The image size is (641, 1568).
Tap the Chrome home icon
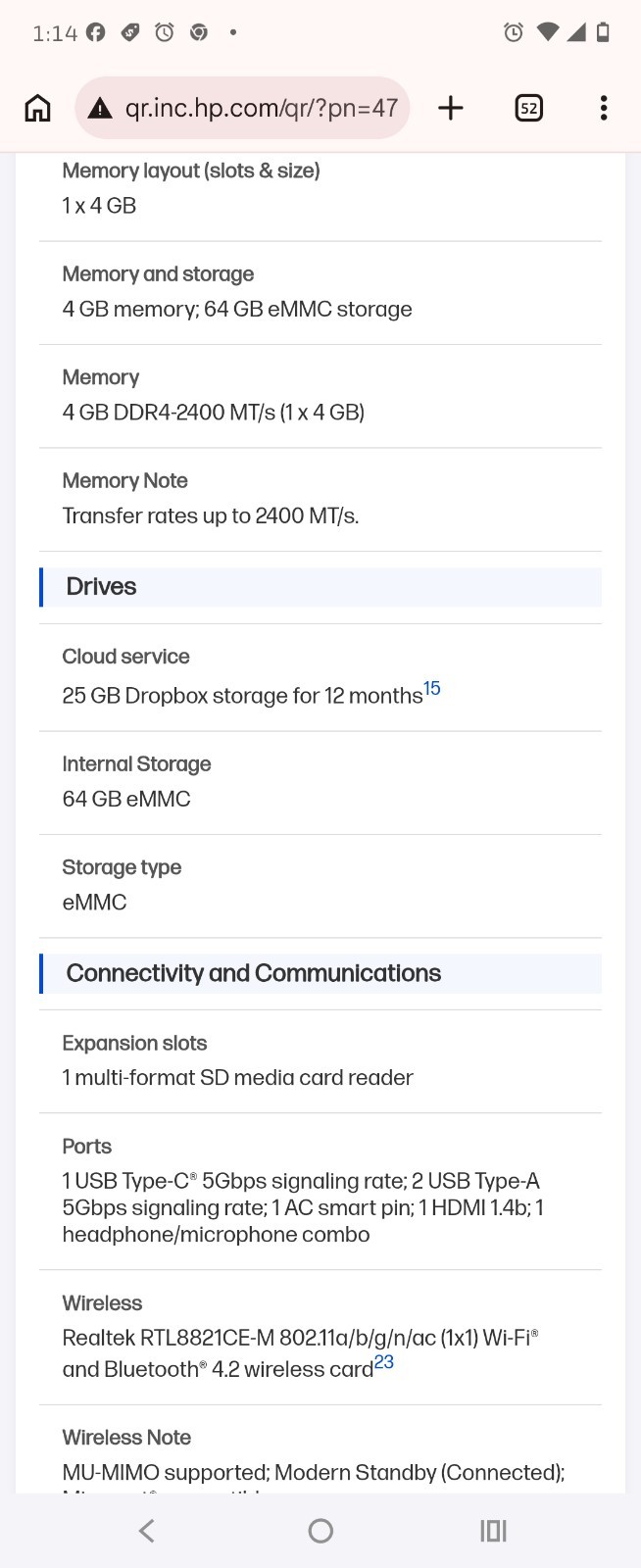coord(37,108)
